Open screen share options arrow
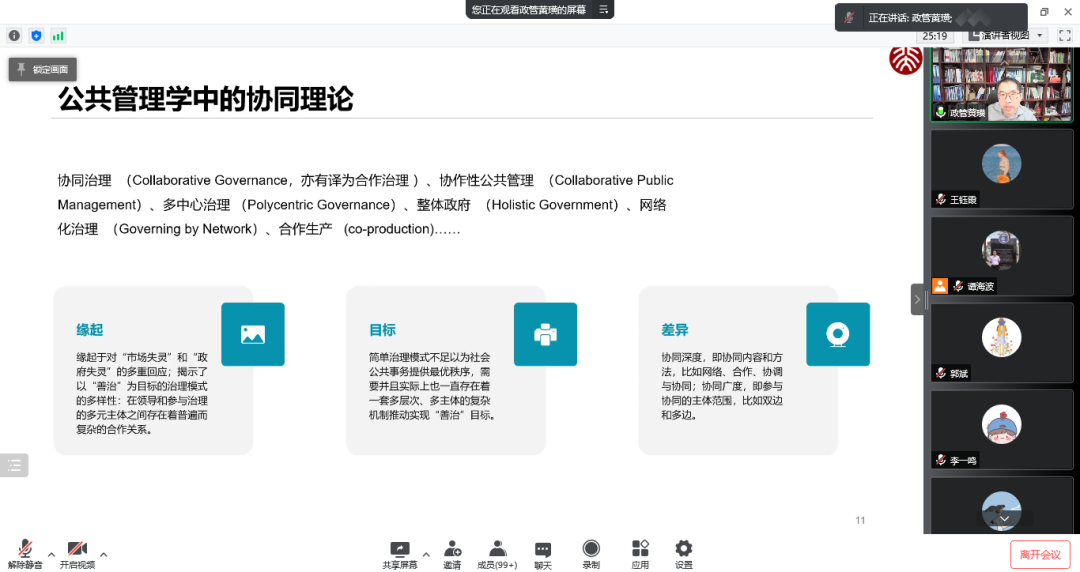Screen dimensions: 1080x572 click(x=426, y=553)
